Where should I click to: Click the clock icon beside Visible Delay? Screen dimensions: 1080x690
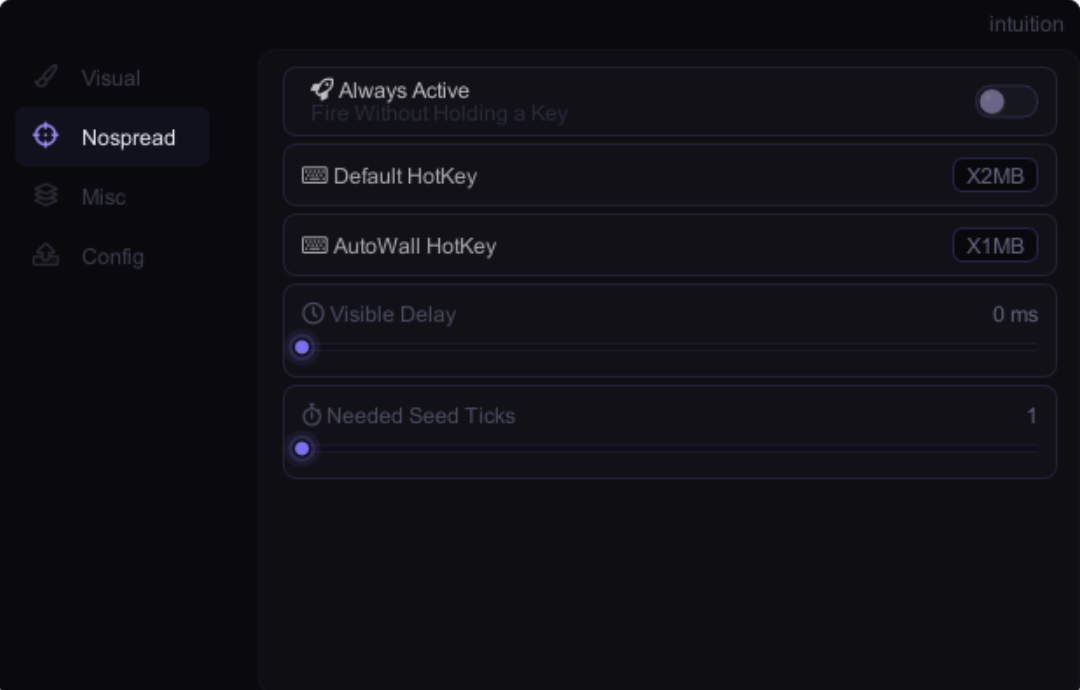pyautogui.click(x=313, y=313)
